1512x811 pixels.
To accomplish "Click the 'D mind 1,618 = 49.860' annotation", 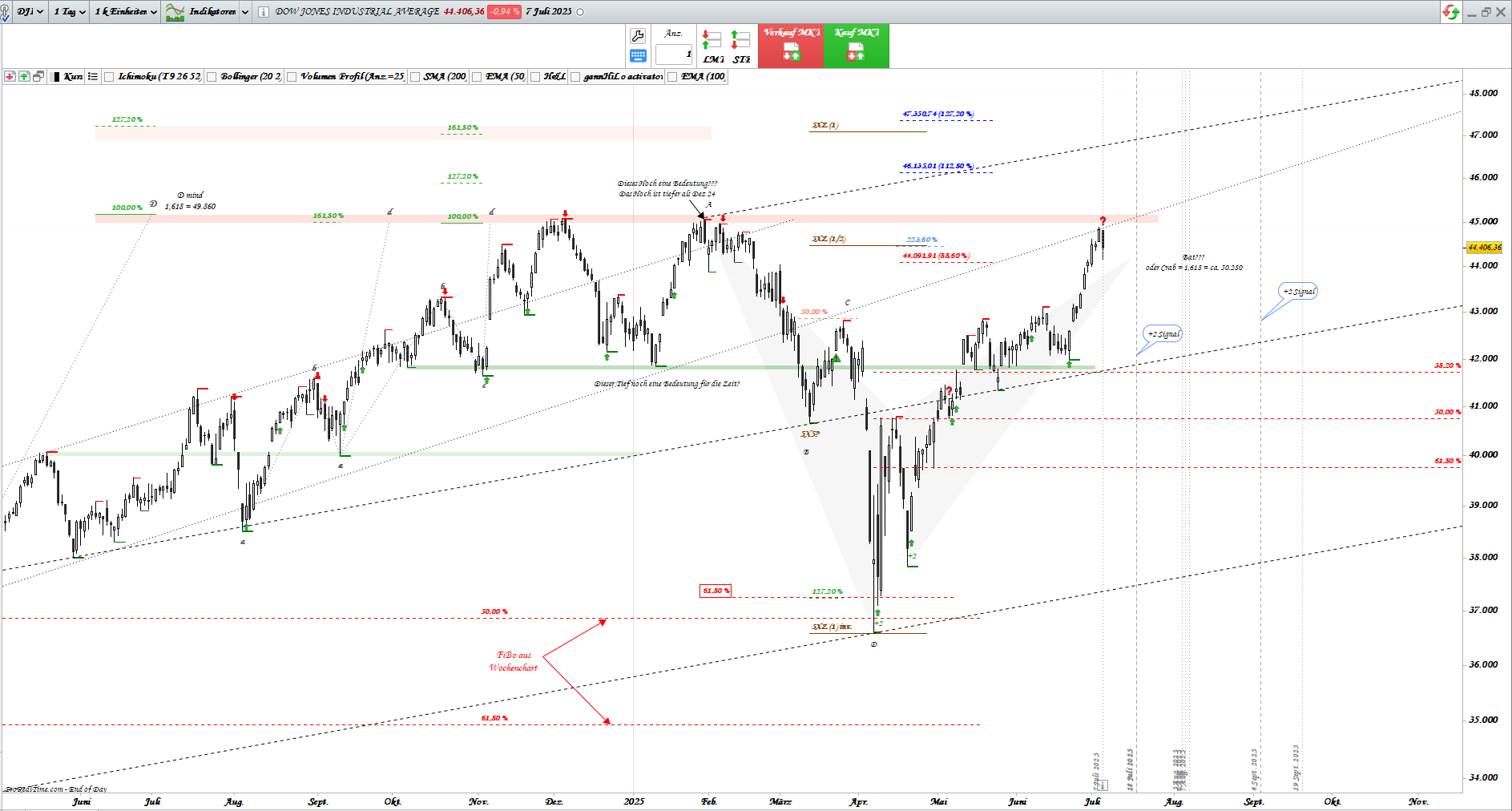I will tap(191, 200).
